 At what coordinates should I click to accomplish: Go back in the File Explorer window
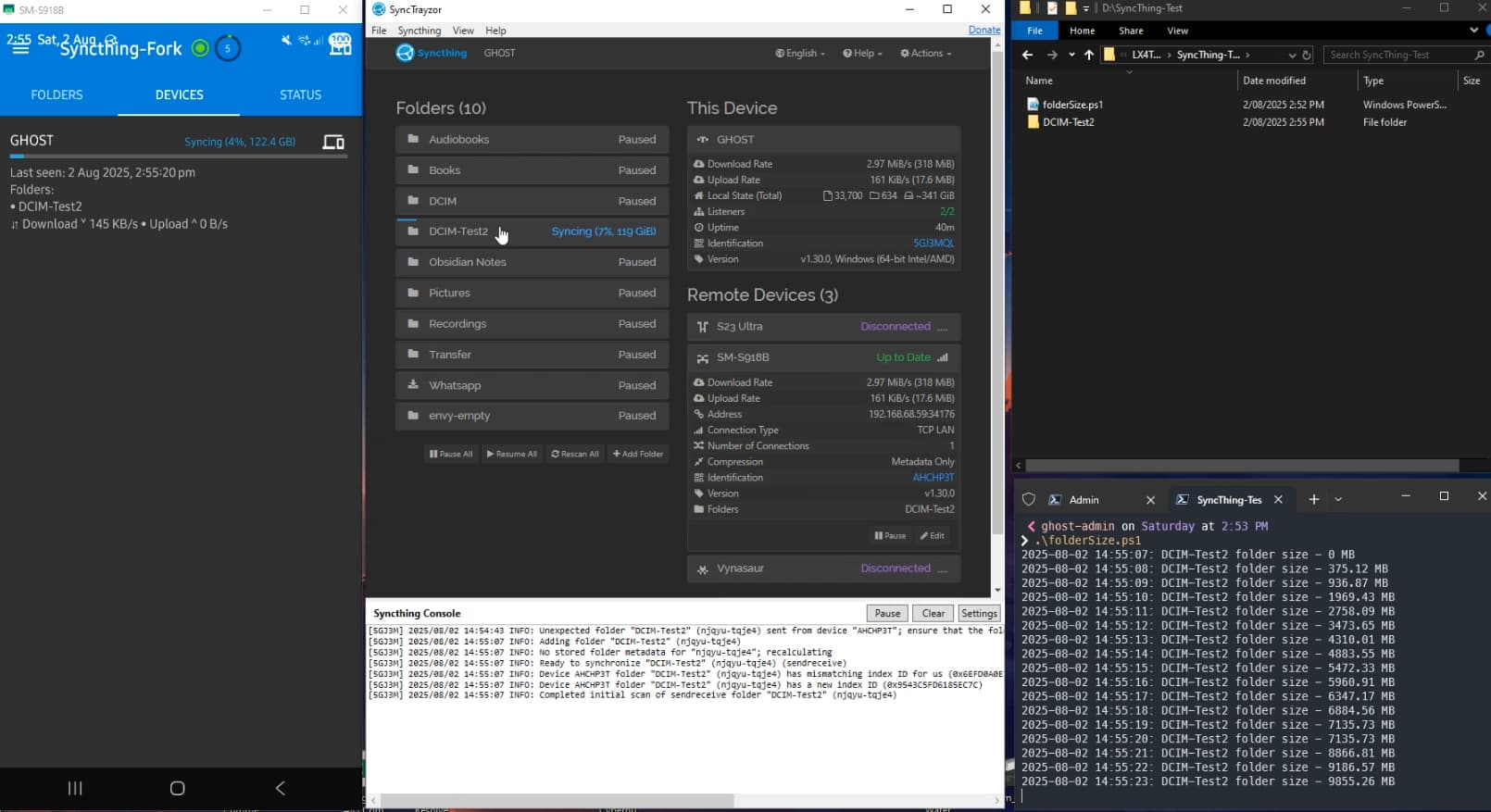1027,55
